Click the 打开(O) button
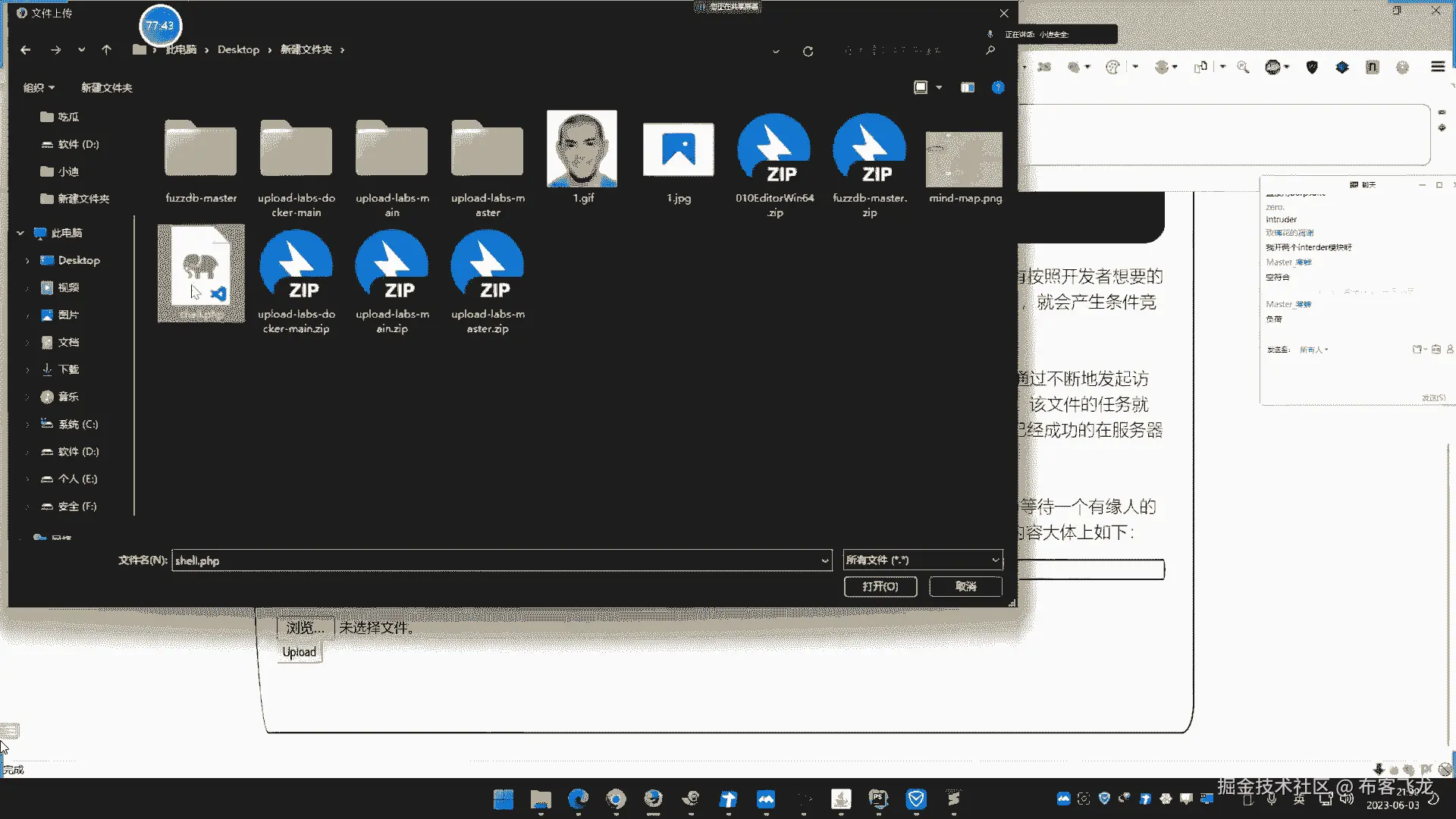Screen dimensions: 1456x819 pos(880,586)
